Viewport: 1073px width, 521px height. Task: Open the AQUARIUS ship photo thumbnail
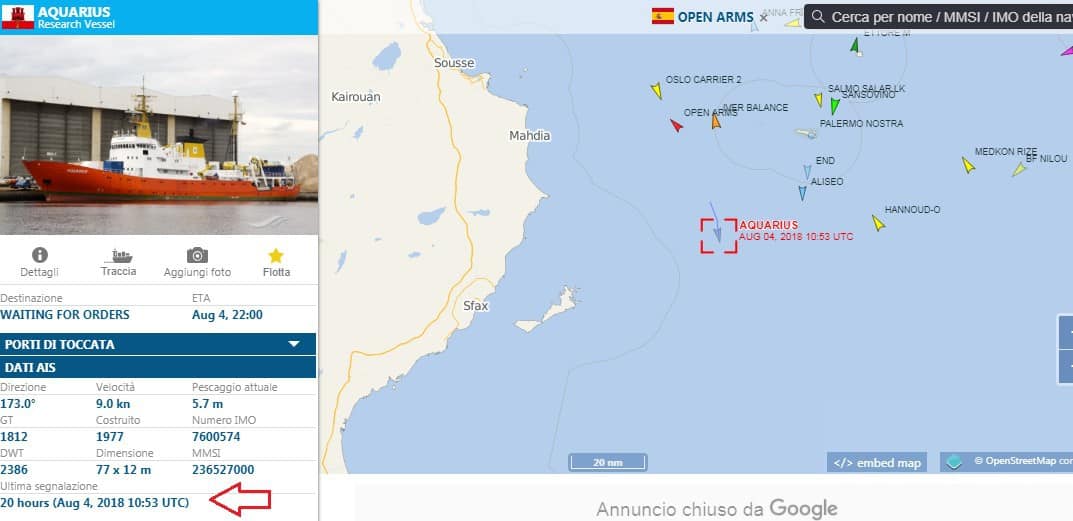click(159, 135)
